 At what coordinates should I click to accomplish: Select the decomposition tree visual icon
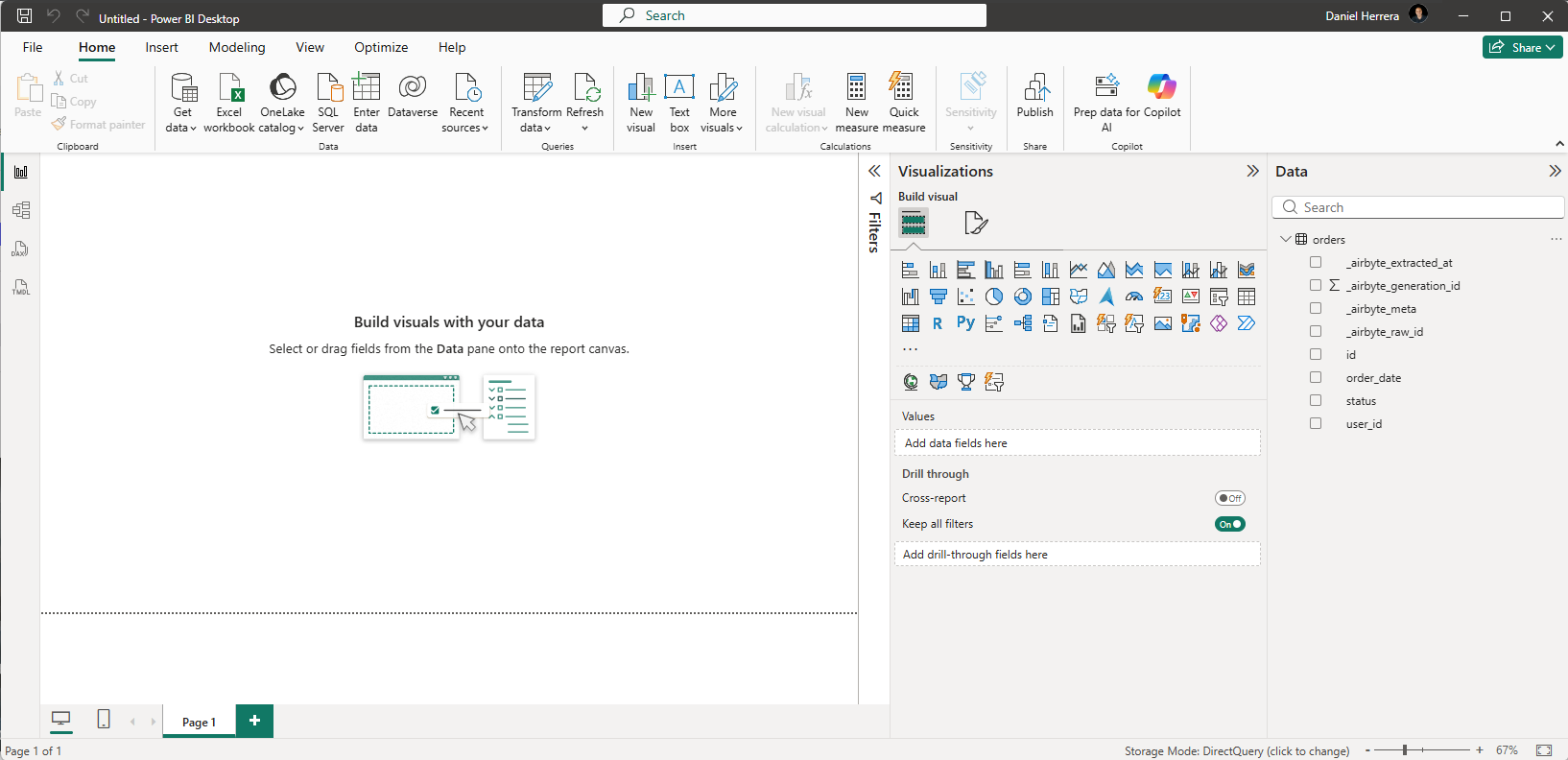click(1023, 323)
